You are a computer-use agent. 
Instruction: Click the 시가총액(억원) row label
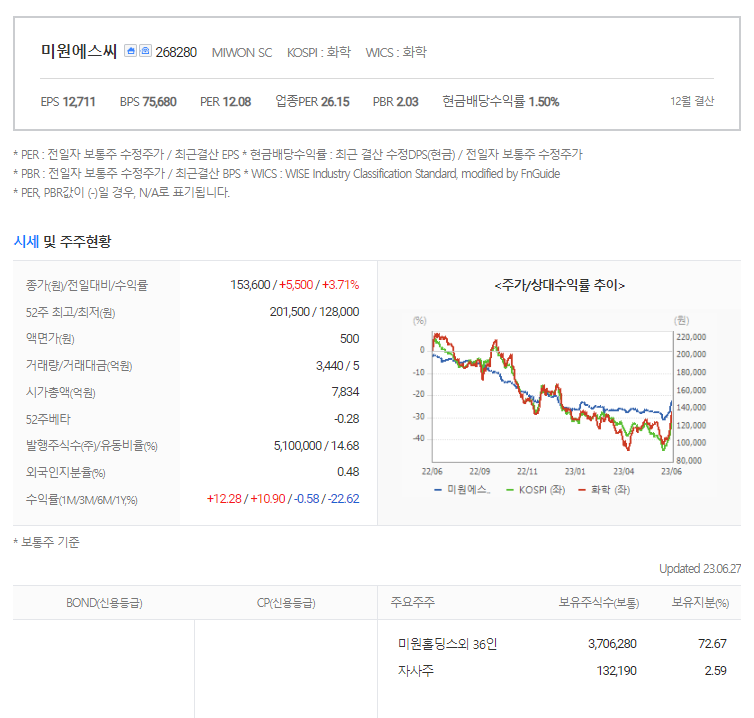(61, 393)
